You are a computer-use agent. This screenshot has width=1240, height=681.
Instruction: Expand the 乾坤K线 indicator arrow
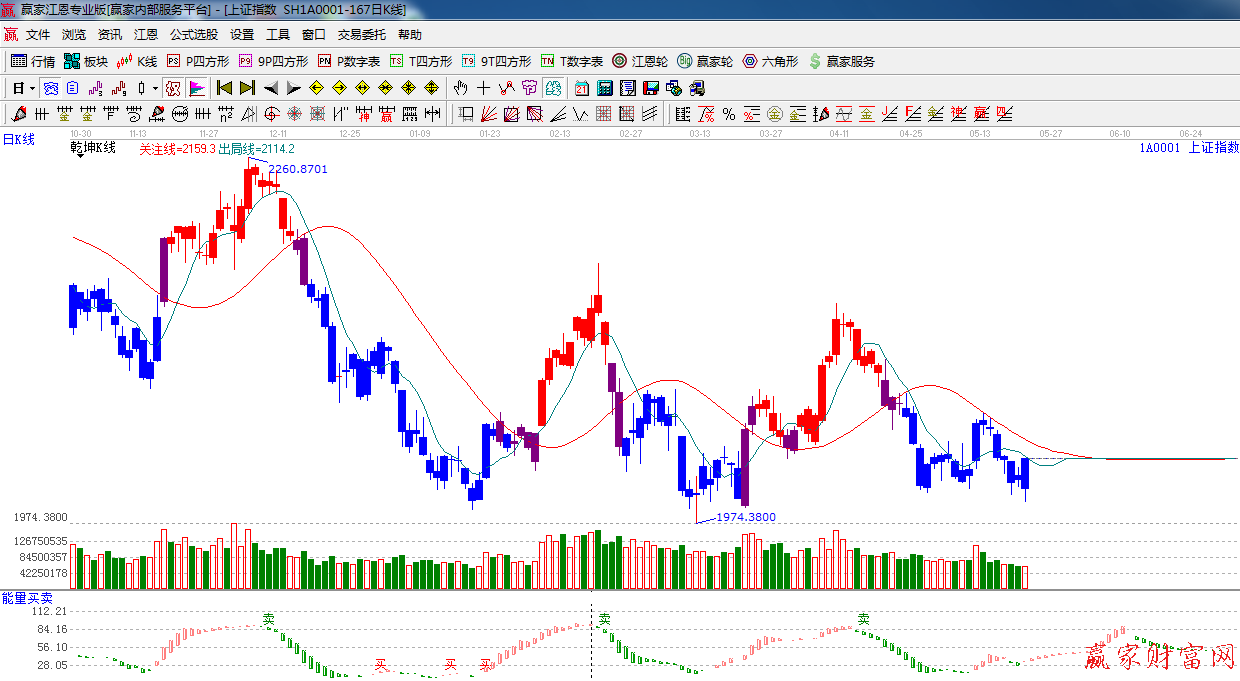pyautogui.click(x=80, y=156)
